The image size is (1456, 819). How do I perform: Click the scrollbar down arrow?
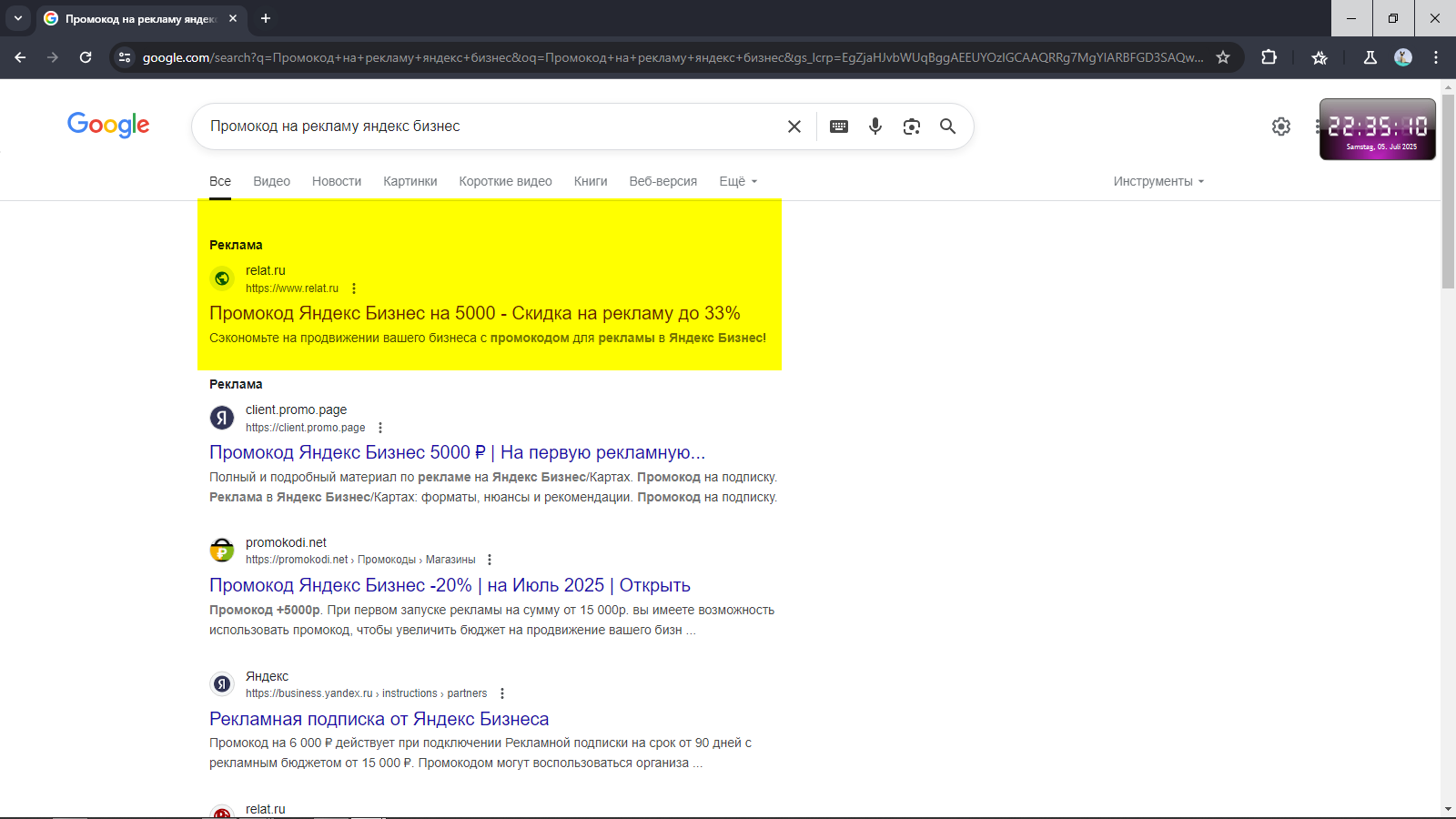pos(1448,809)
